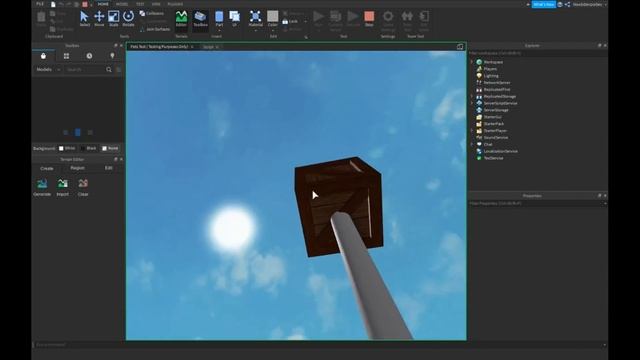Open the Part dropdown arrow
The image size is (640, 360).
point(219,30)
